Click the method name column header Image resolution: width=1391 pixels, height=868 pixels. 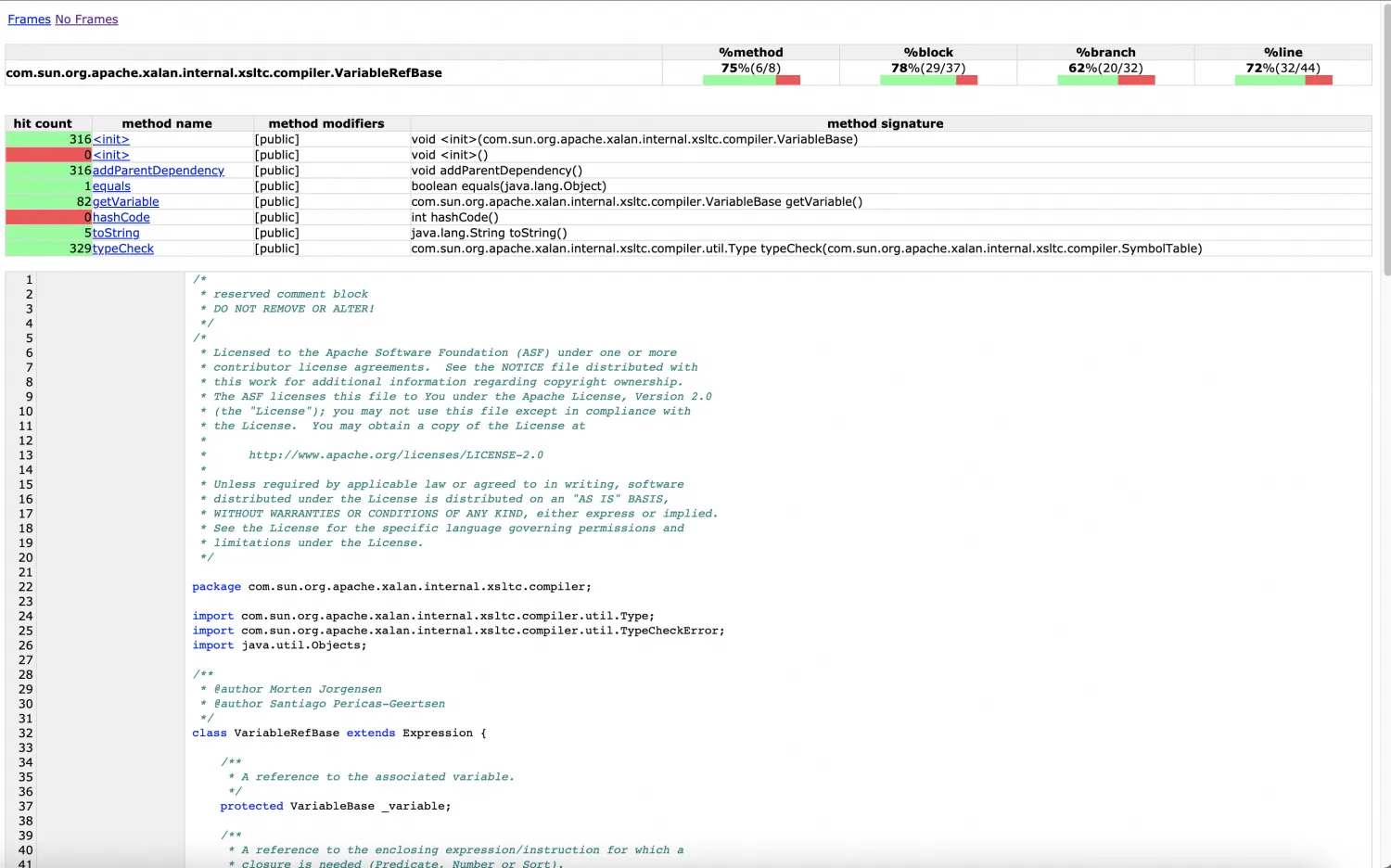167,123
